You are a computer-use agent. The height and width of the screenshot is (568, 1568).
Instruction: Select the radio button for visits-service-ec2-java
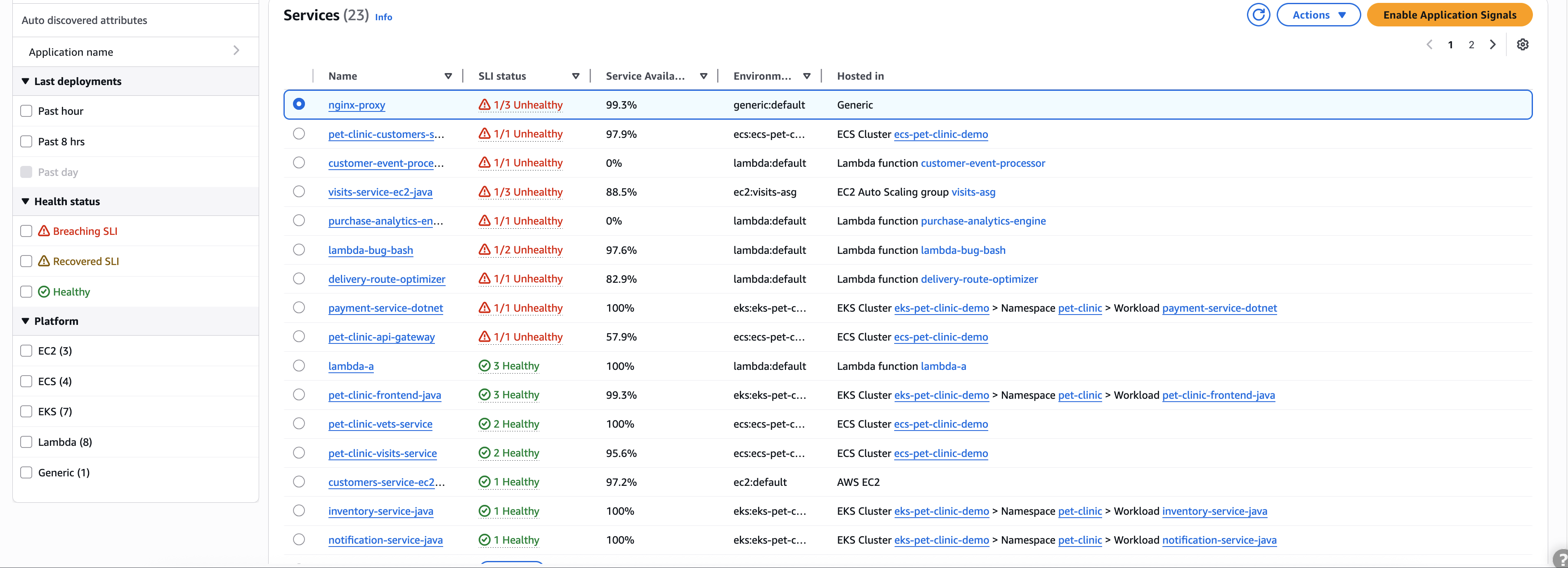pos(299,191)
